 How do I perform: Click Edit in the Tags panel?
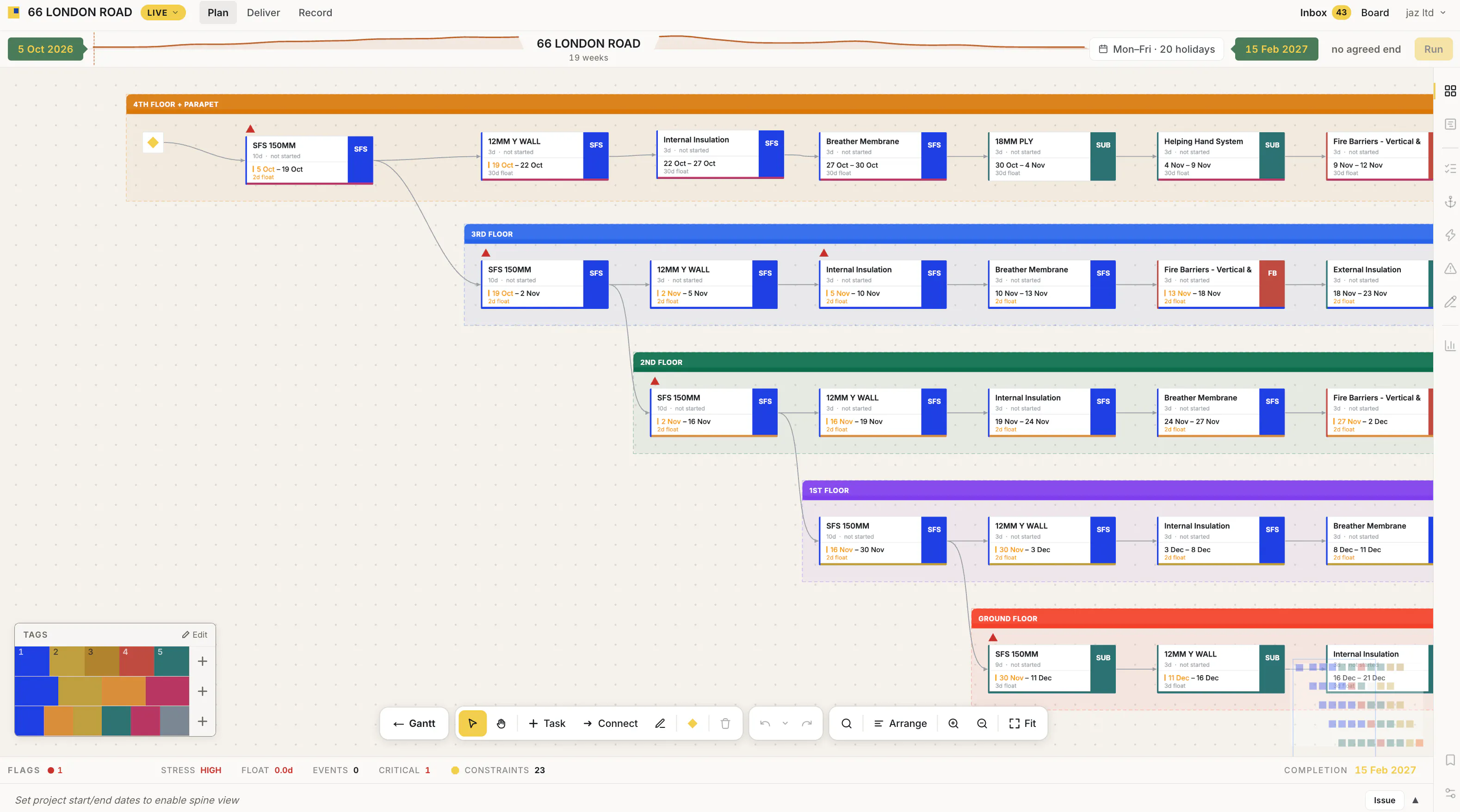coord(194,634)
